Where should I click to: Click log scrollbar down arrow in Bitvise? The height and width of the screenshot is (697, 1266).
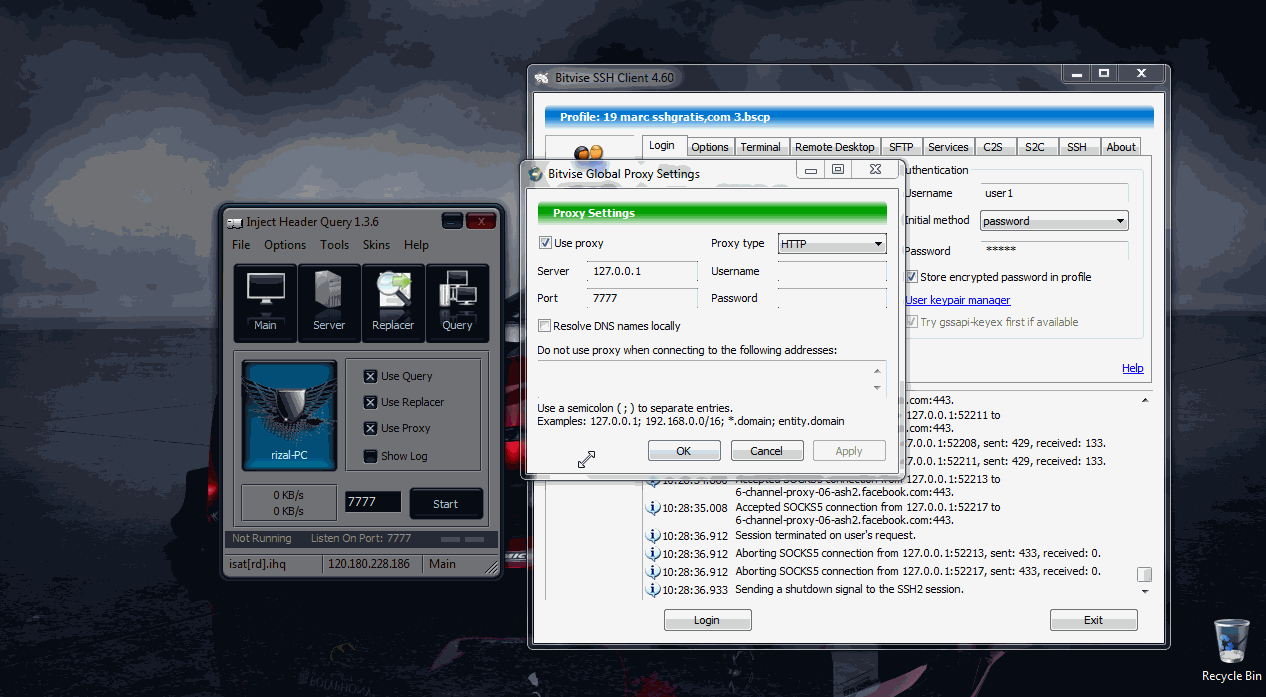[x=1144, y=592]
